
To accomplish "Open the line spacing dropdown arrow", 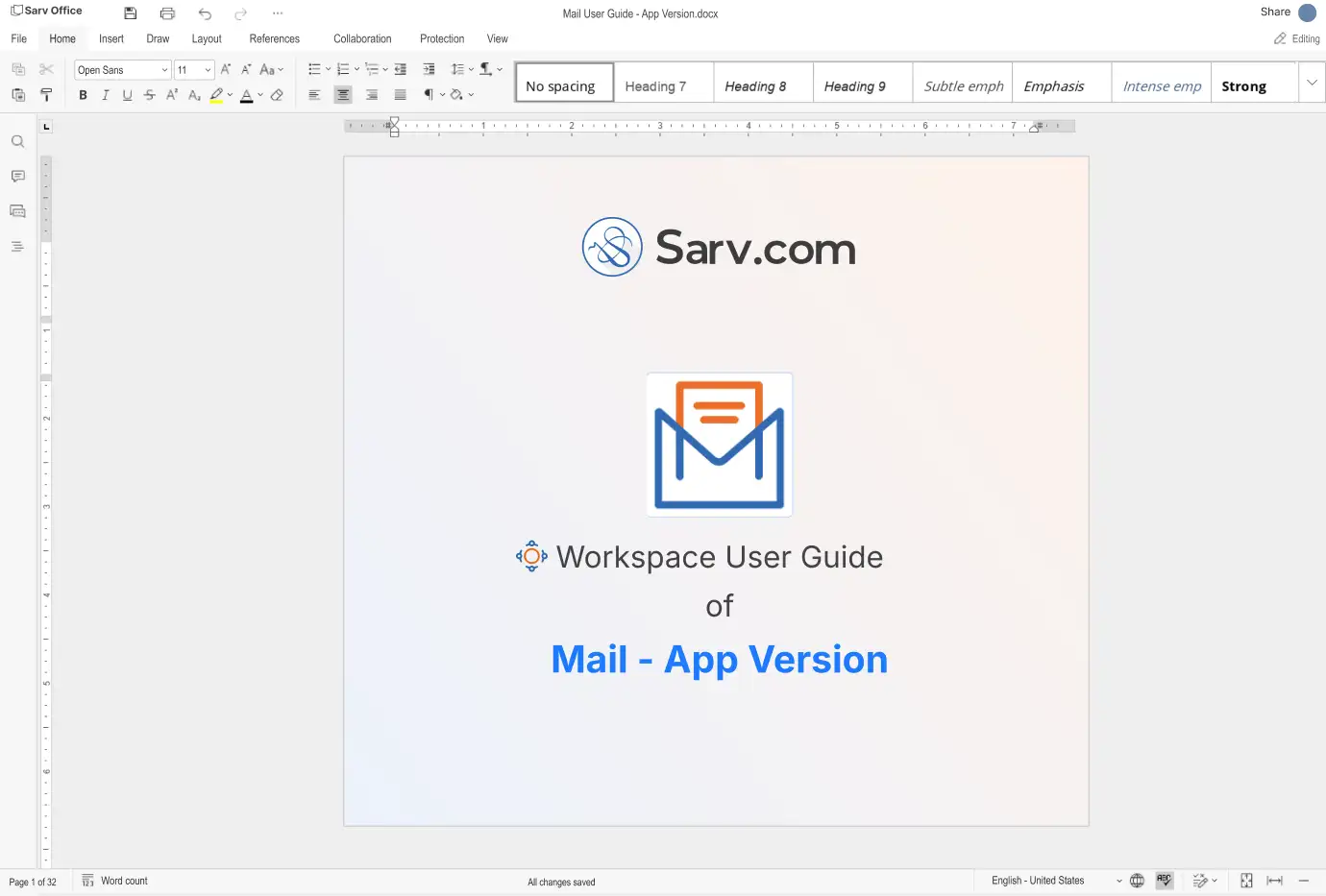I will tap(470, 69).
